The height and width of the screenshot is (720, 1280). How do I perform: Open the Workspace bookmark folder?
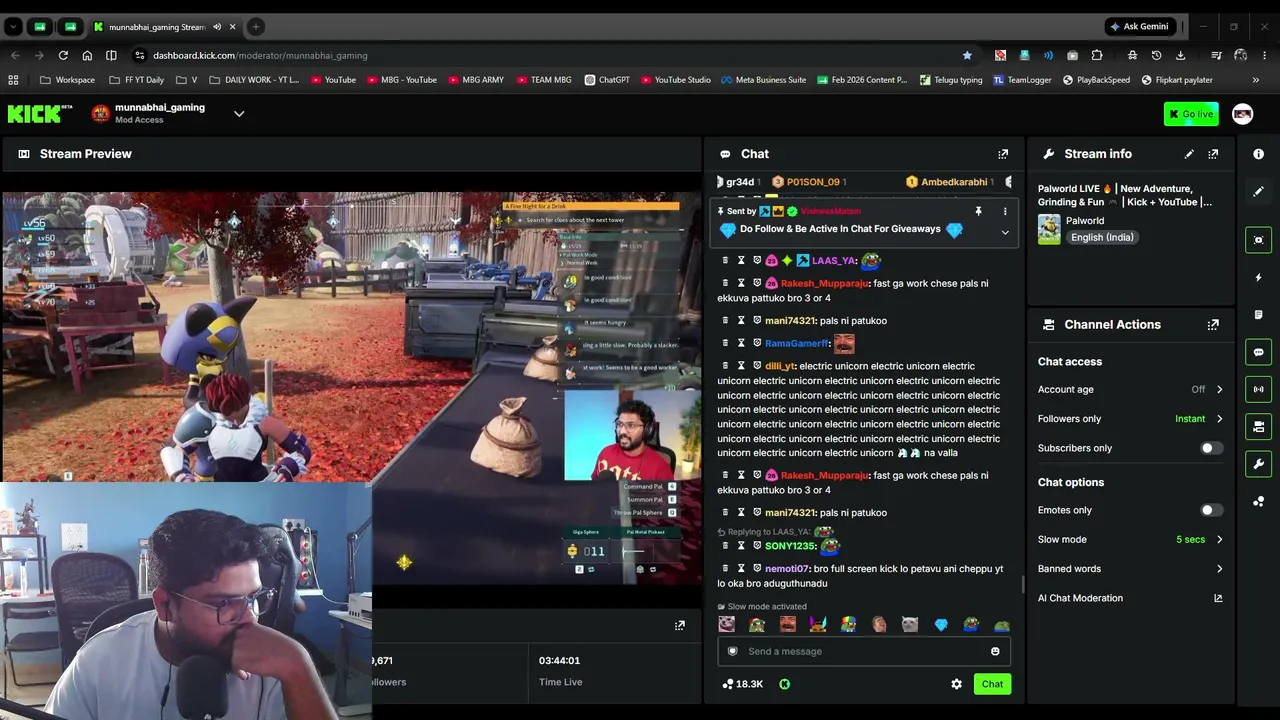click(68, 80)
